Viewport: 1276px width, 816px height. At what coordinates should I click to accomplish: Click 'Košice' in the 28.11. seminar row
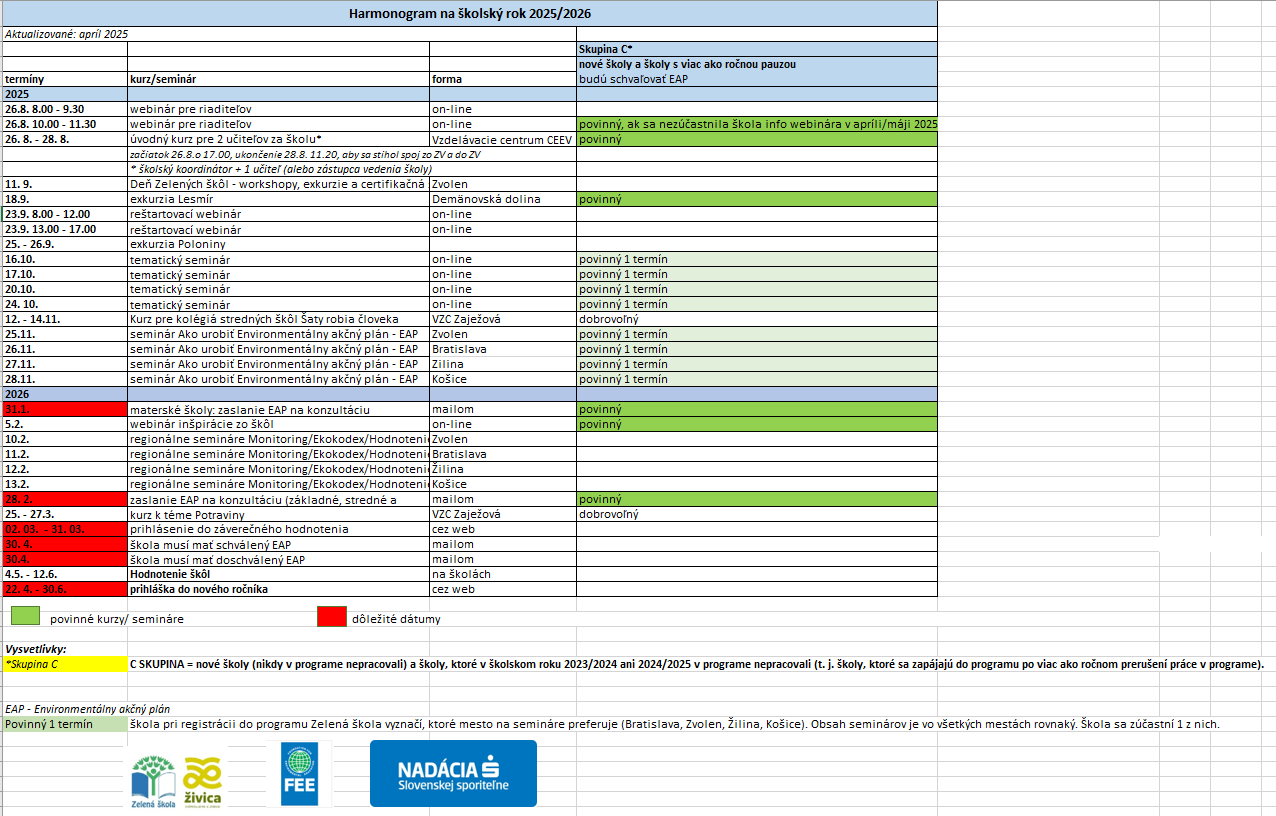(x=503, y=379)
